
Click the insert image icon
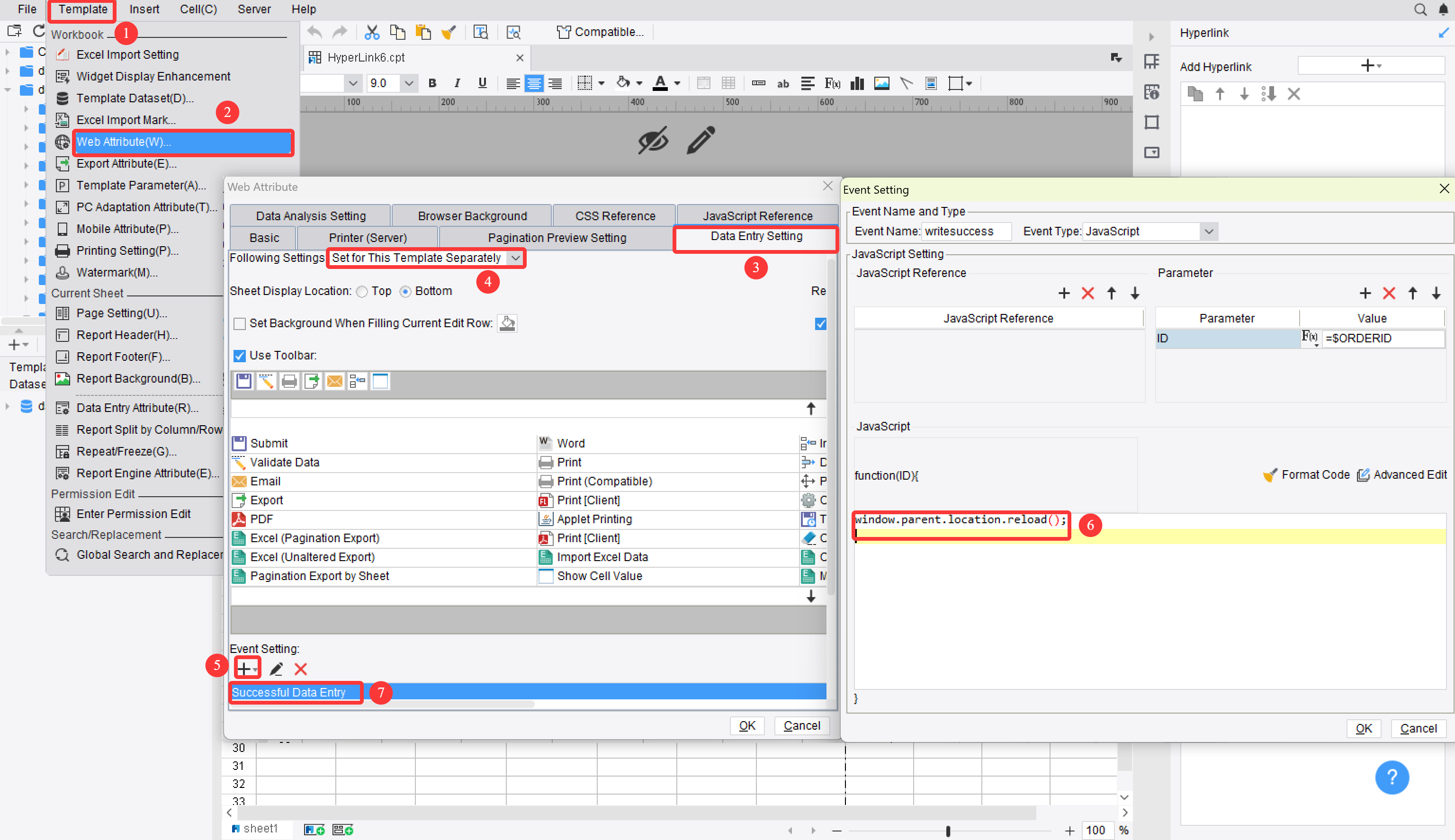tap(881, 84)
